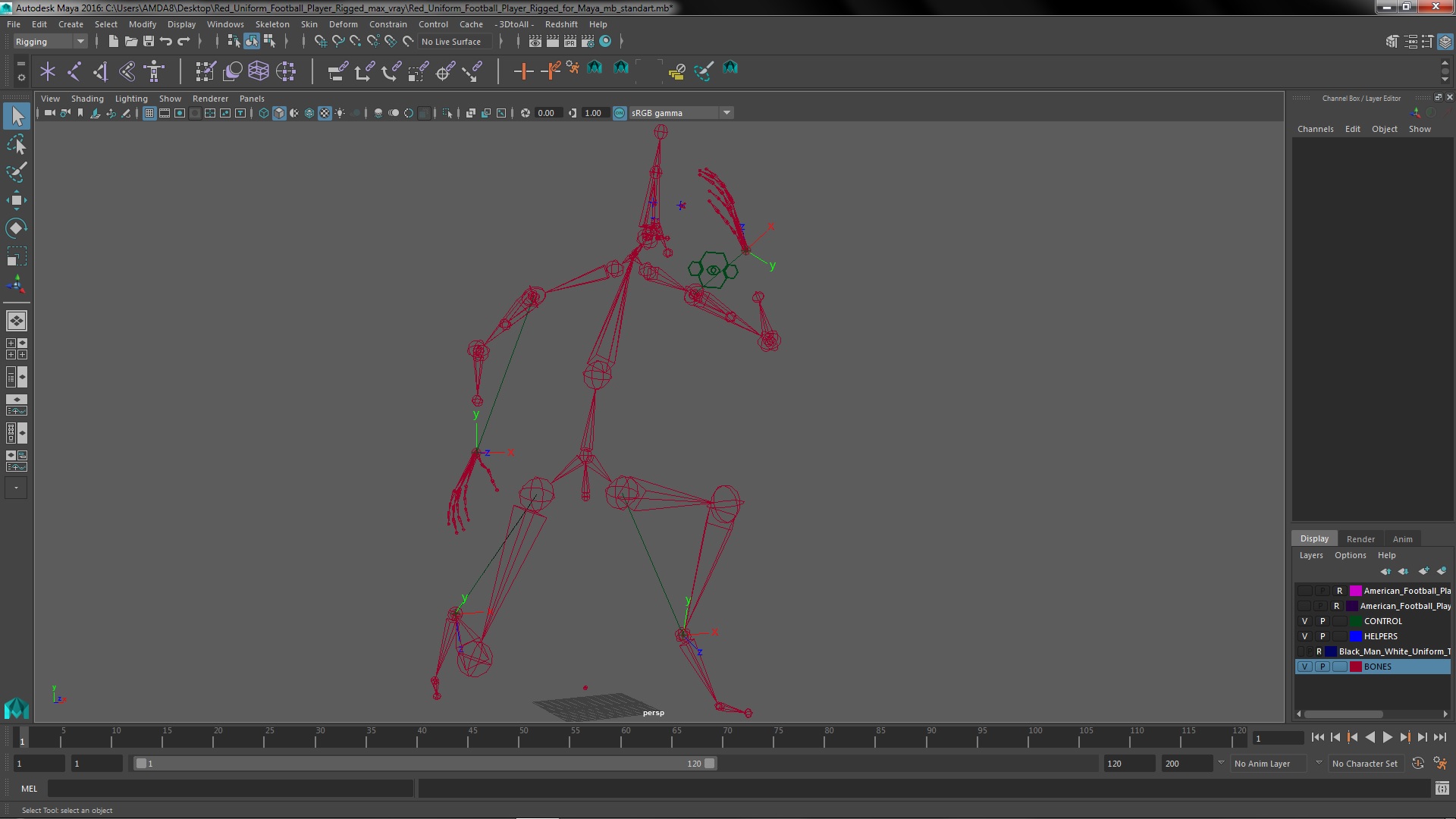1456x819 pixels.
Task: Start IPR render from status line
Action: pyautogui.click(x=570, y=41)
